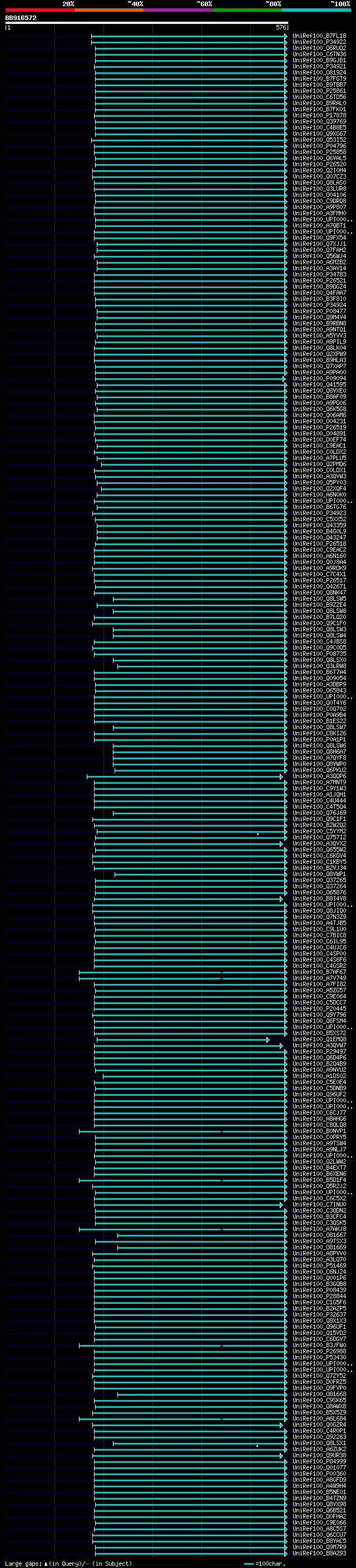Screen dimensions: 356x1568
Task: Open hit UniRef100_Q6RUQ2
Action: pyautogui.click(x=319, y=48)
